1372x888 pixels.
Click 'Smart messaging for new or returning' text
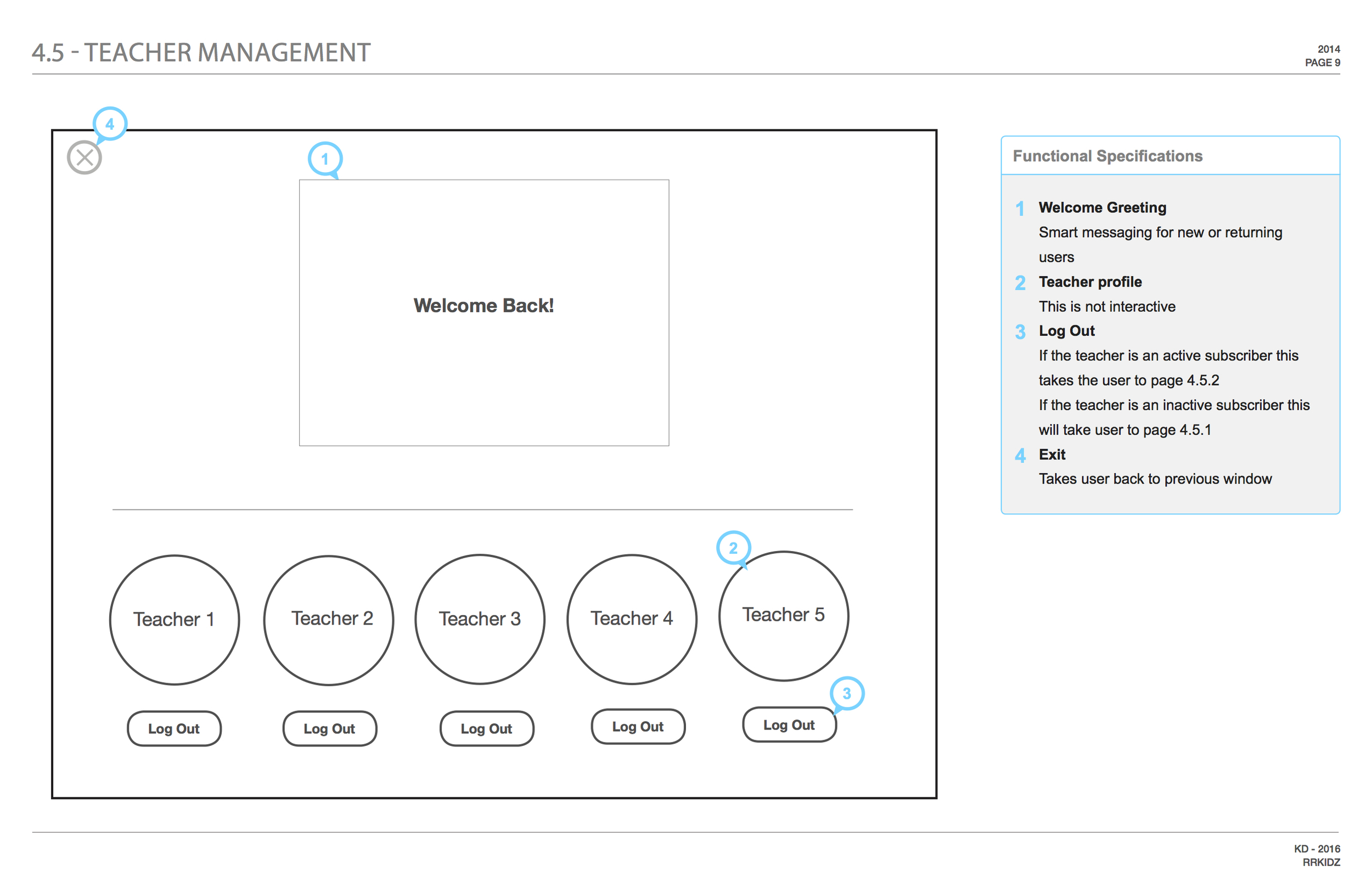1160,232
